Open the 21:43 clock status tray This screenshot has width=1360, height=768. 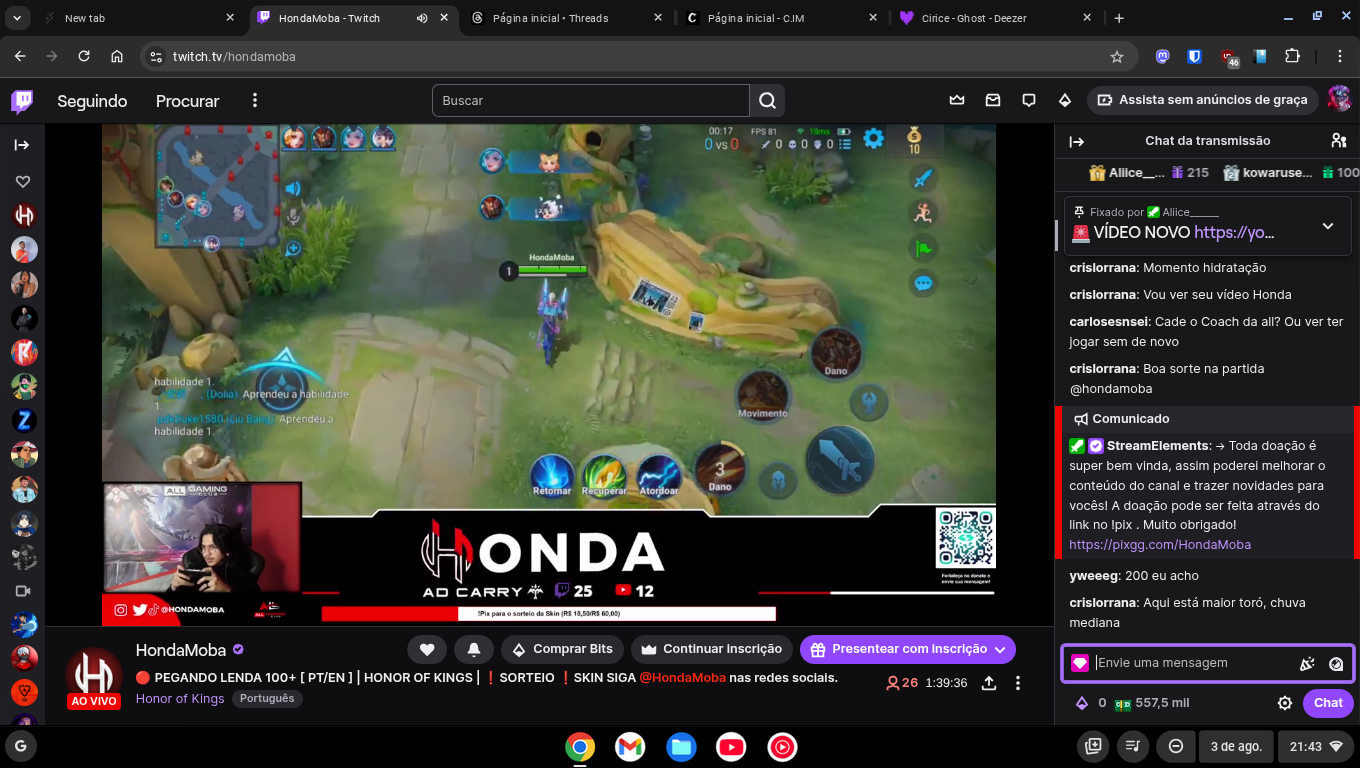pyautogui.click(x=1316, y=746)
